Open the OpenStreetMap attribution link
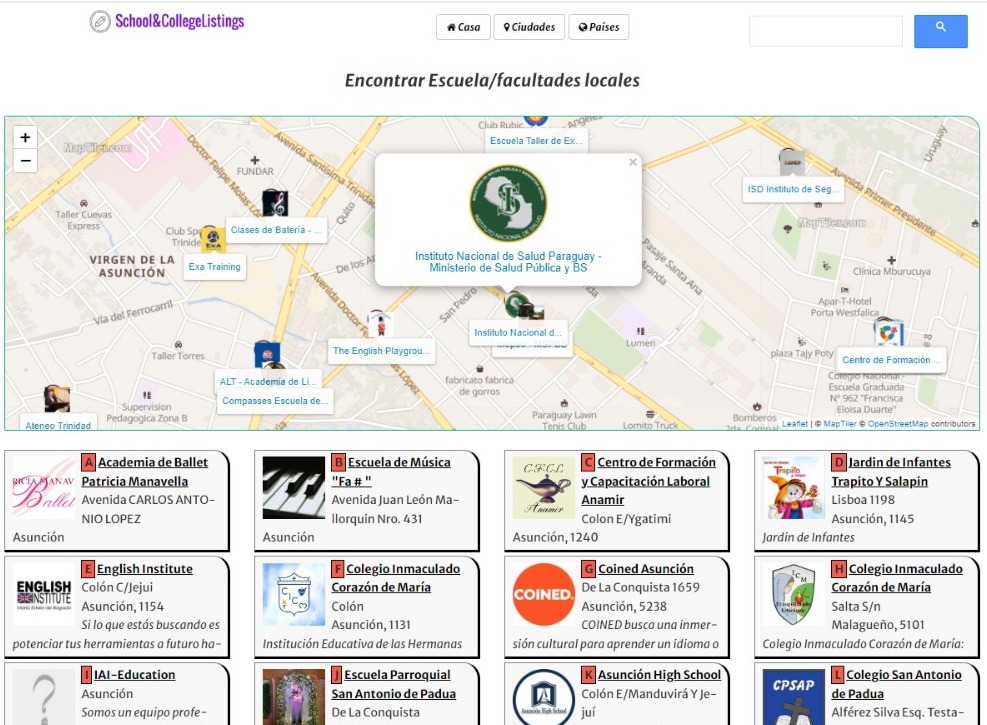987x725 pixels. [898, 424]
